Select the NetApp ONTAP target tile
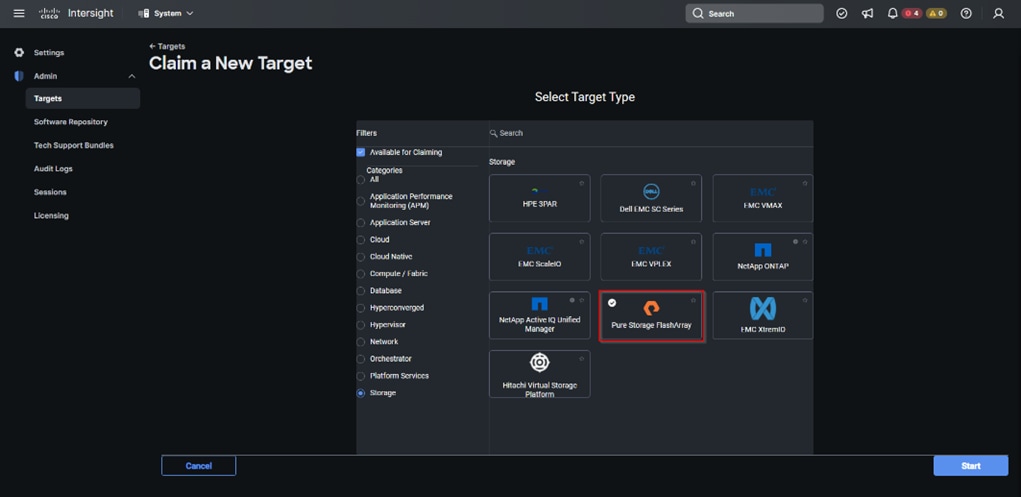 coord(762,257)
